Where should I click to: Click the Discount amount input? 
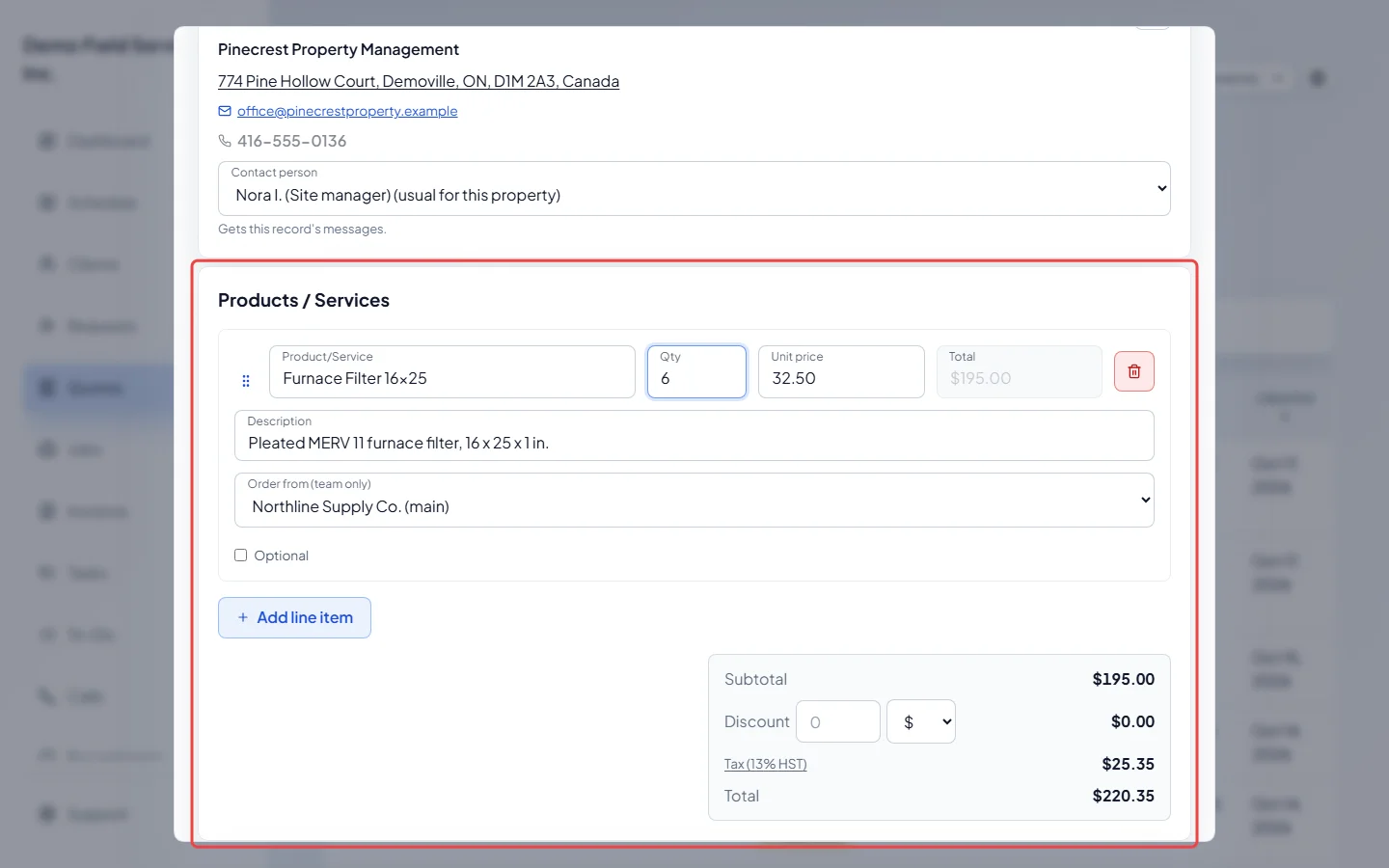click(838, 721)
